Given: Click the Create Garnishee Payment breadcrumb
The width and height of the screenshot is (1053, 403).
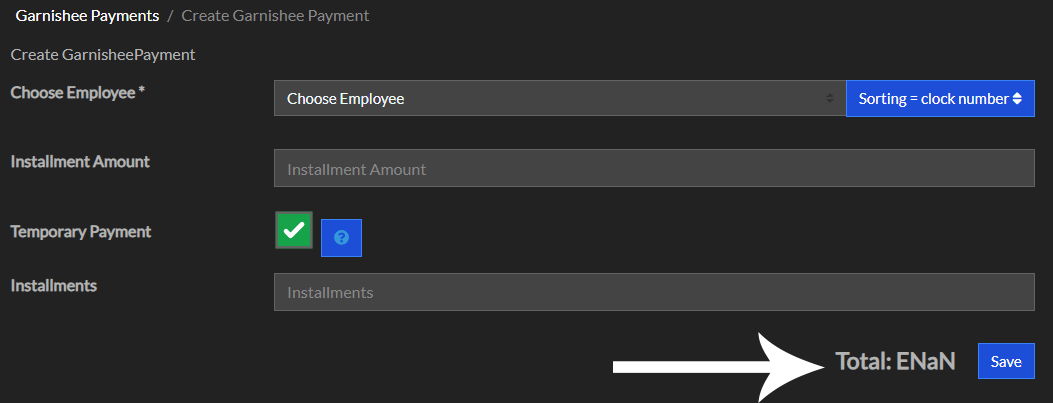Looking at the screenshot, I should pyautogui.click(x=275, y=16).
